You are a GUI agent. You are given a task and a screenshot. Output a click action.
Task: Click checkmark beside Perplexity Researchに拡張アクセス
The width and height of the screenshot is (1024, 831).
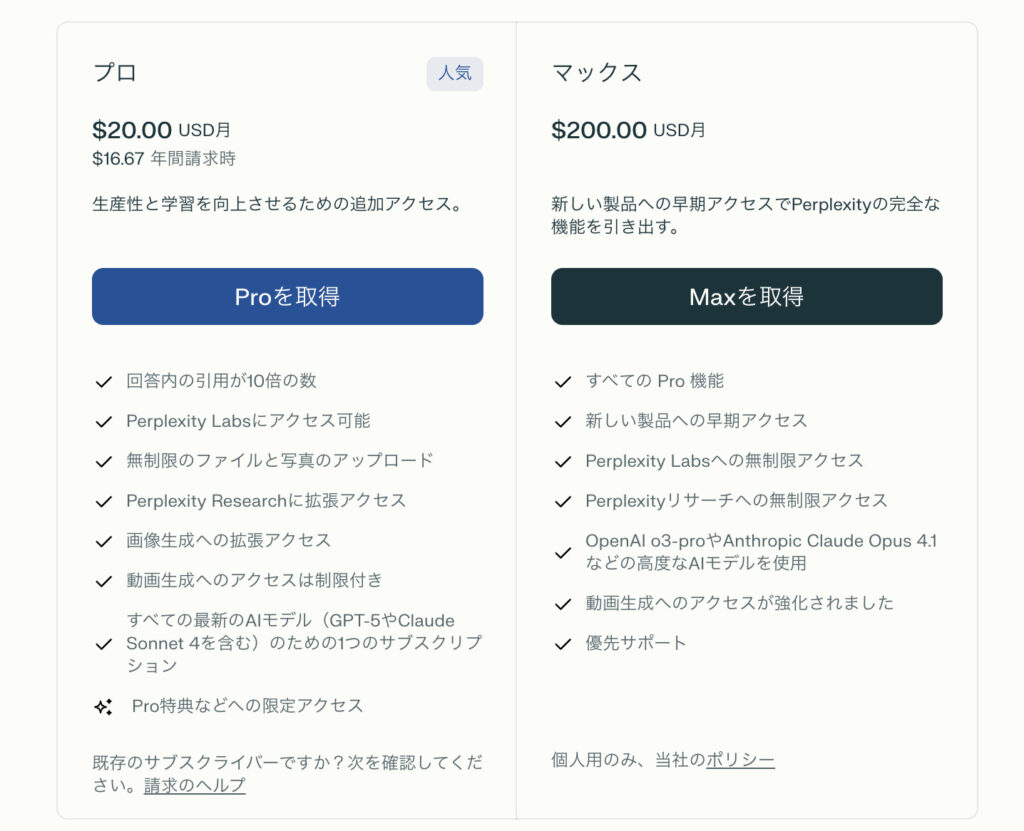tap(103, 501)
